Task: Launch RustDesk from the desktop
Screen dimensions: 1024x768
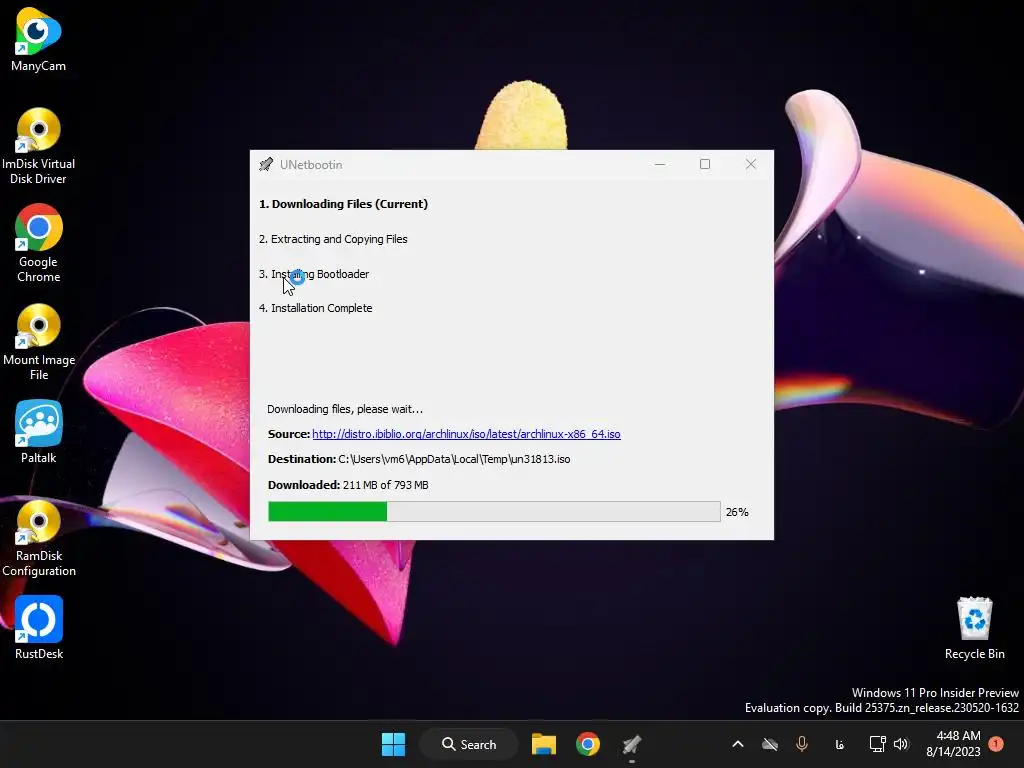Action: click(x=38, y=628)
